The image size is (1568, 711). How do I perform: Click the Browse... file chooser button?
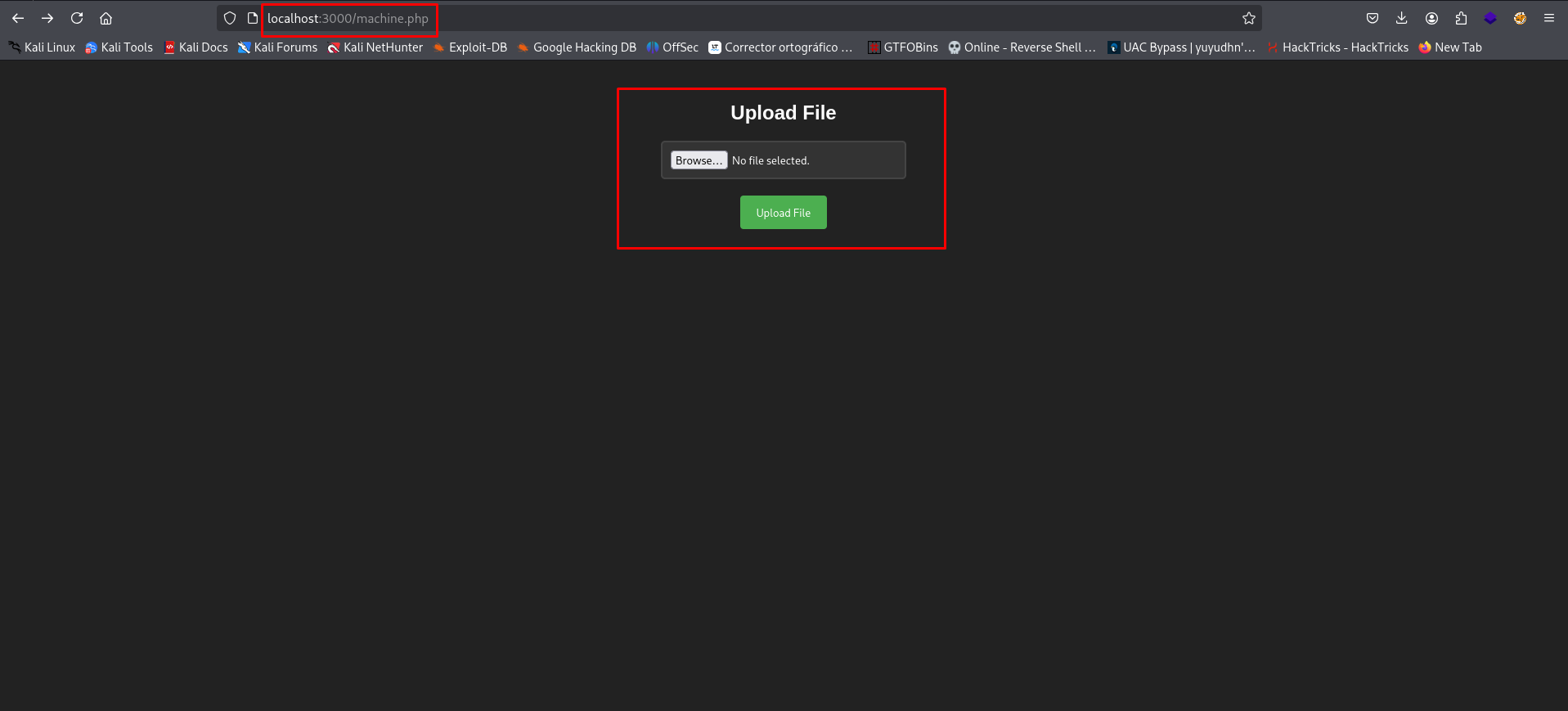(699, 160)
